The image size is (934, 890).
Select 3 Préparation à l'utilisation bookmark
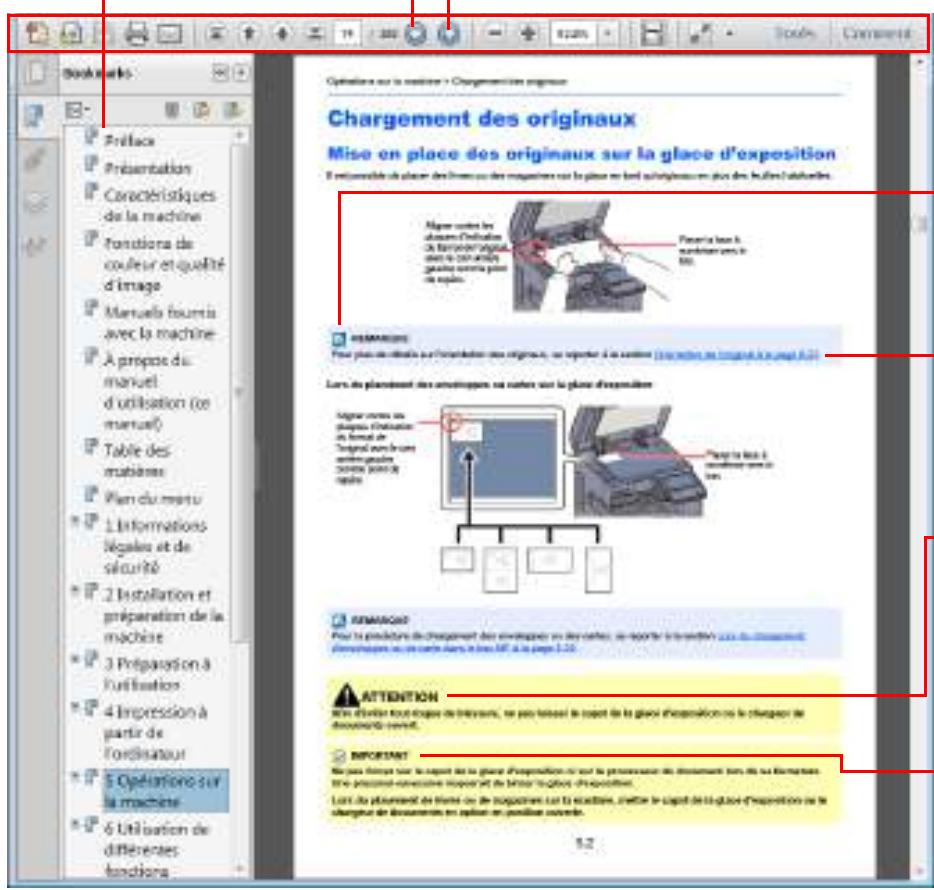point(157,674)
